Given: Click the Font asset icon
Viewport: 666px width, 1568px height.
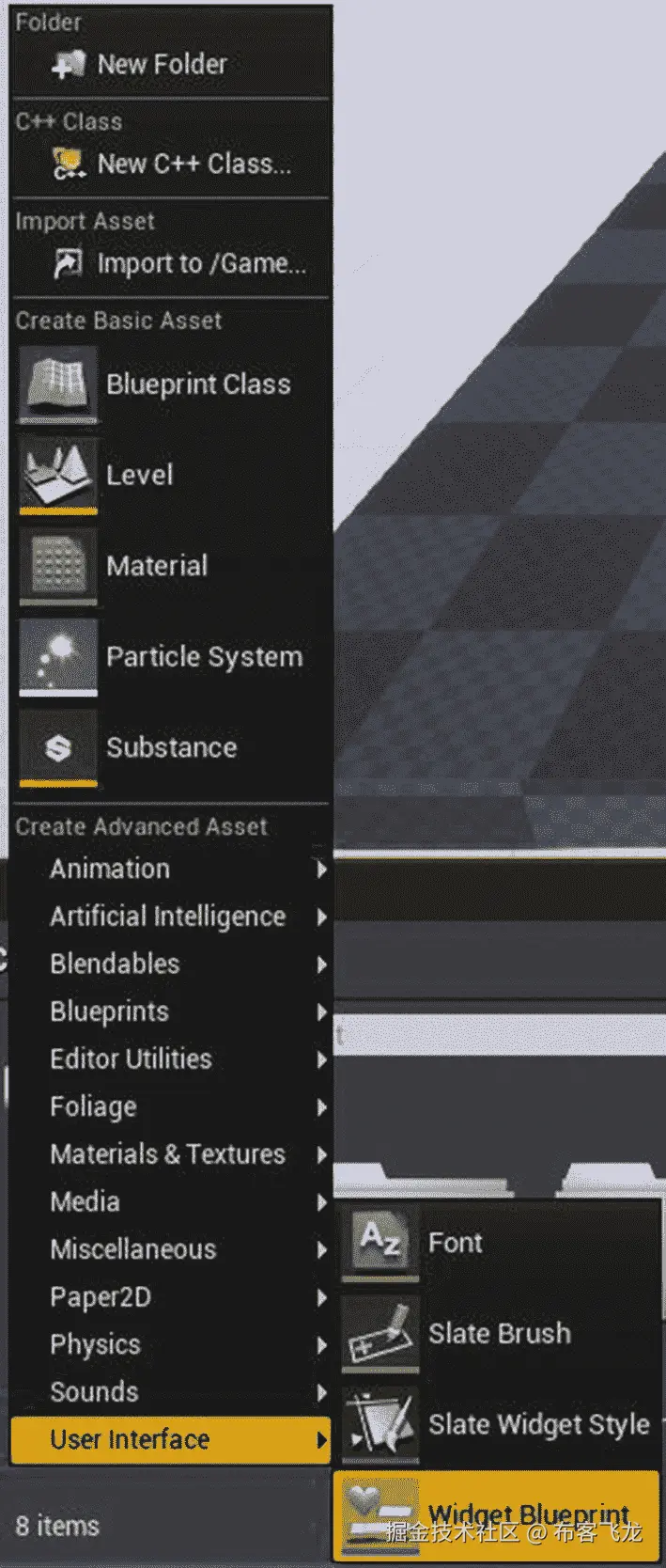Looking at the screenshot, I should pyautogui.click(x=380, y=1243).
